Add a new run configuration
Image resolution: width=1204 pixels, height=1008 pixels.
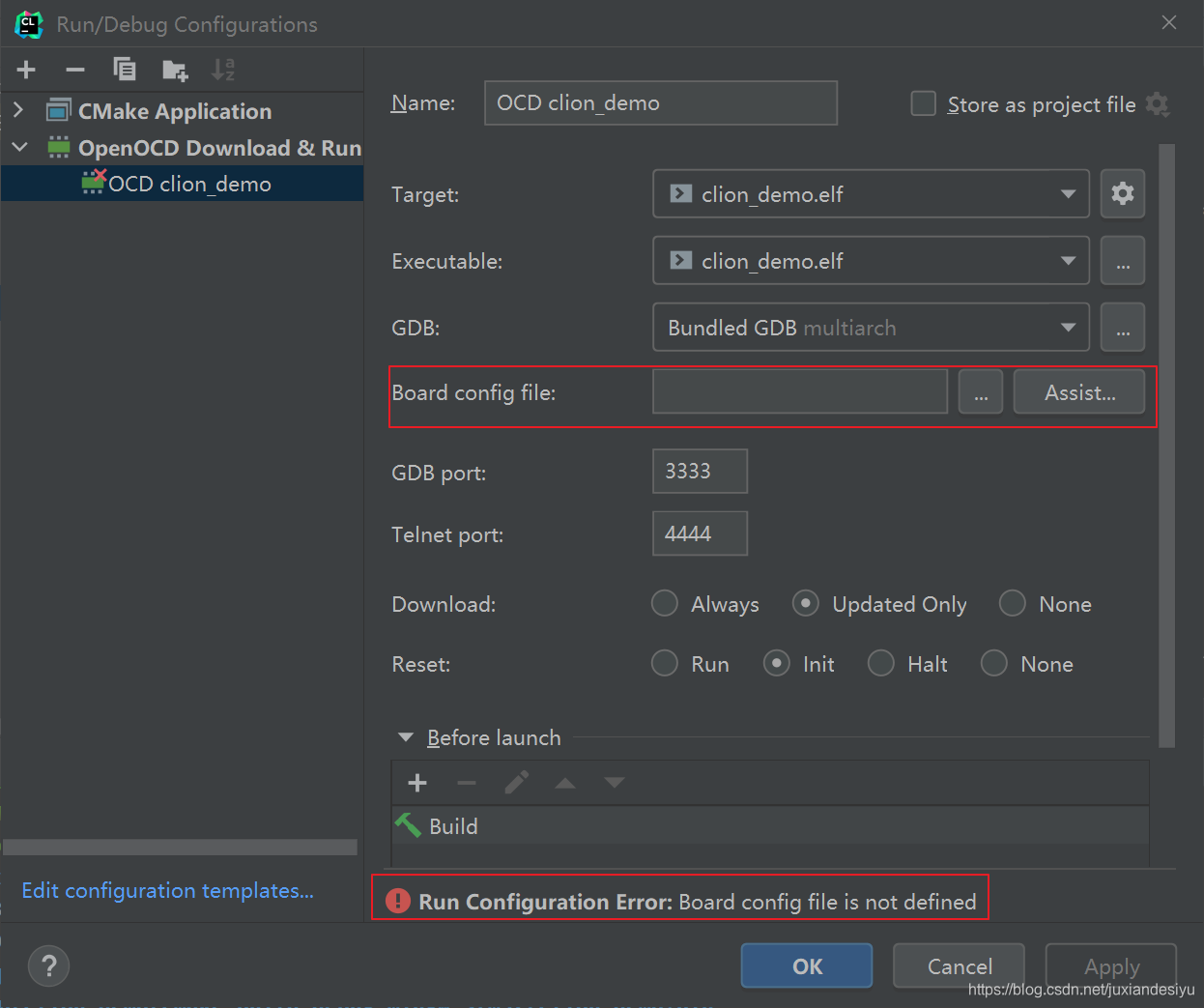26,70
